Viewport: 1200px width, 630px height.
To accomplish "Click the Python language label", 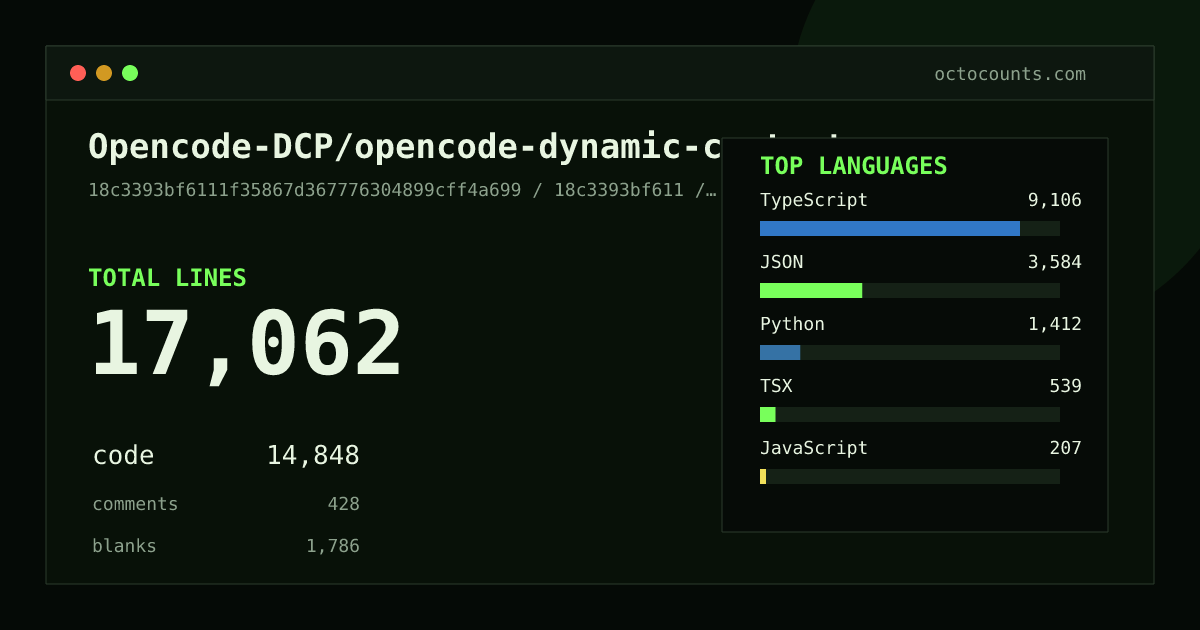I will tap(792, 324).
